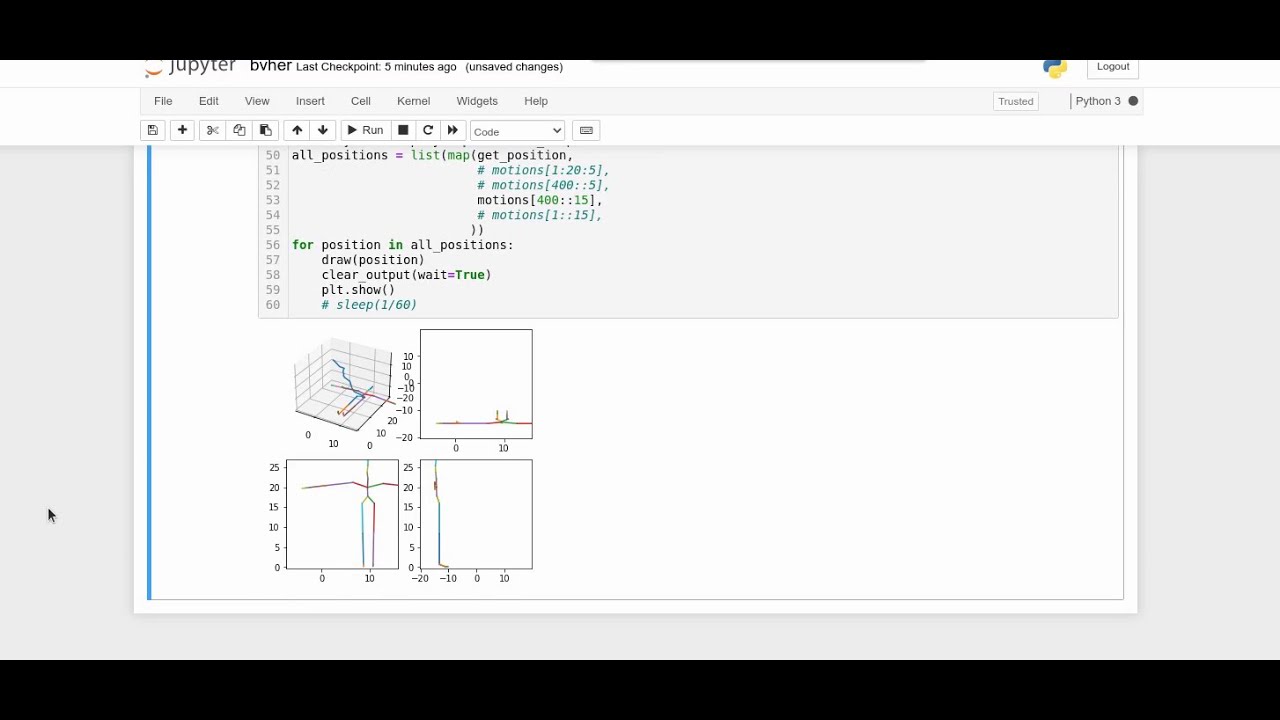Viewport: 1280px width, 720px height.
Task: Click the commented sleep(1/60) line
Action: pos(369,305)
